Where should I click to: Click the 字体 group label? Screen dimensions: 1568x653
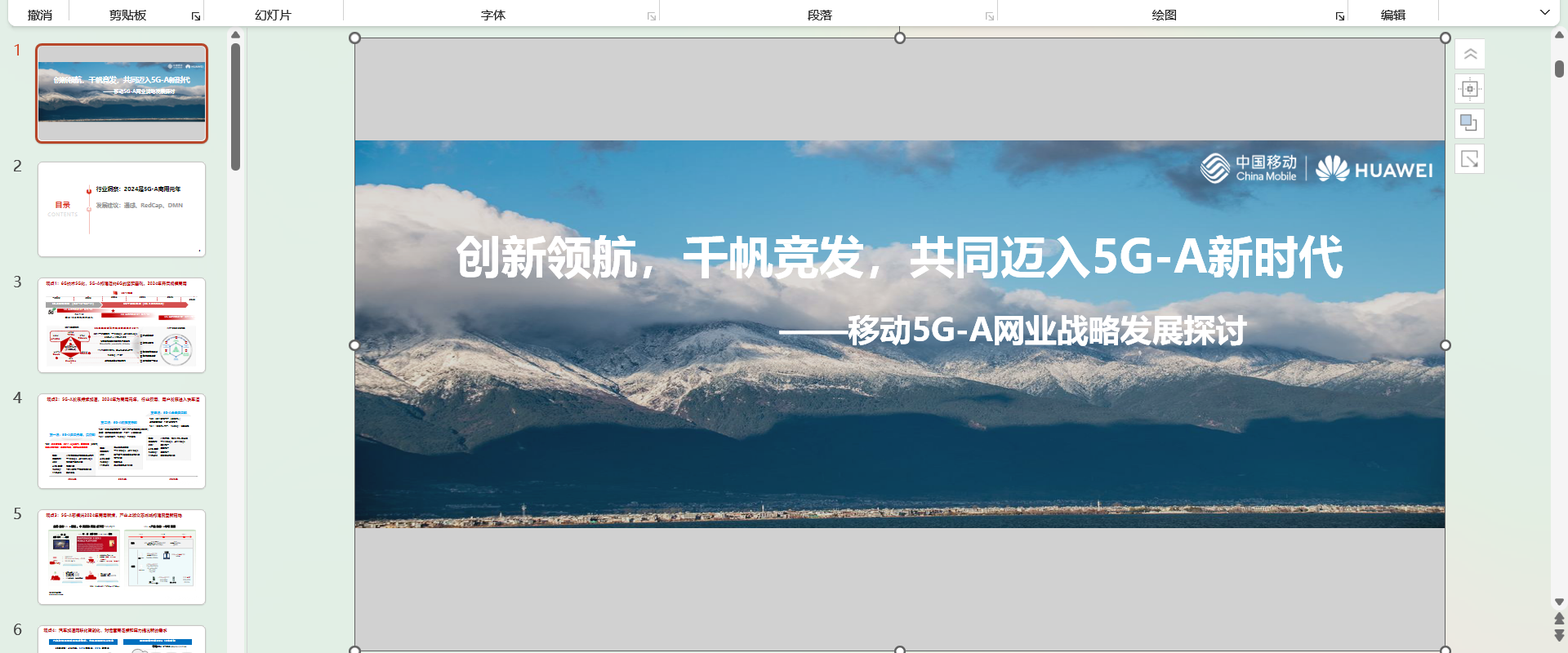(x=493, y=15)
